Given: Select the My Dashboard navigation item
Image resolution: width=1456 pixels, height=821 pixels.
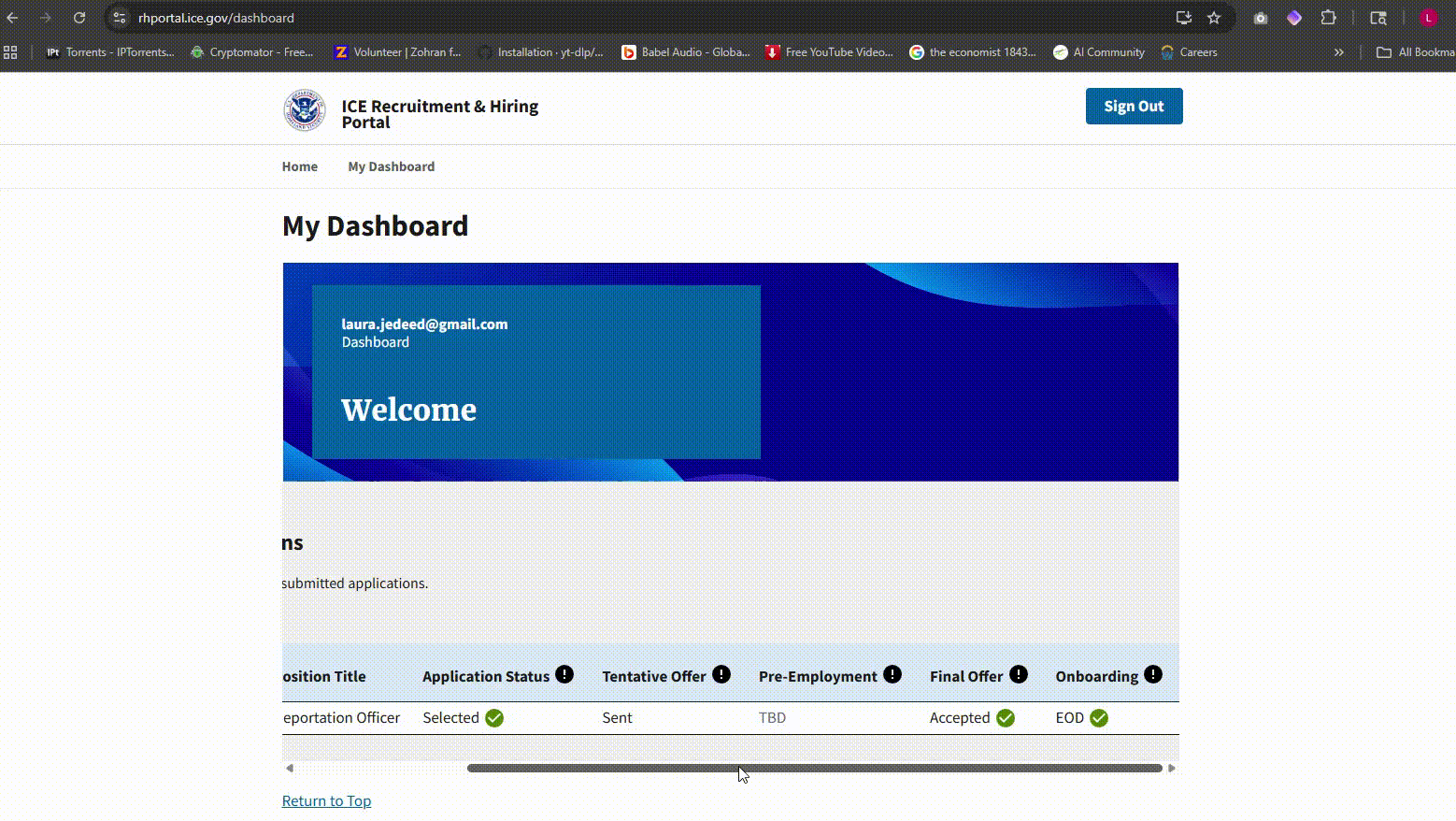Looking at the screenshot, I should [x=391, y=166].
